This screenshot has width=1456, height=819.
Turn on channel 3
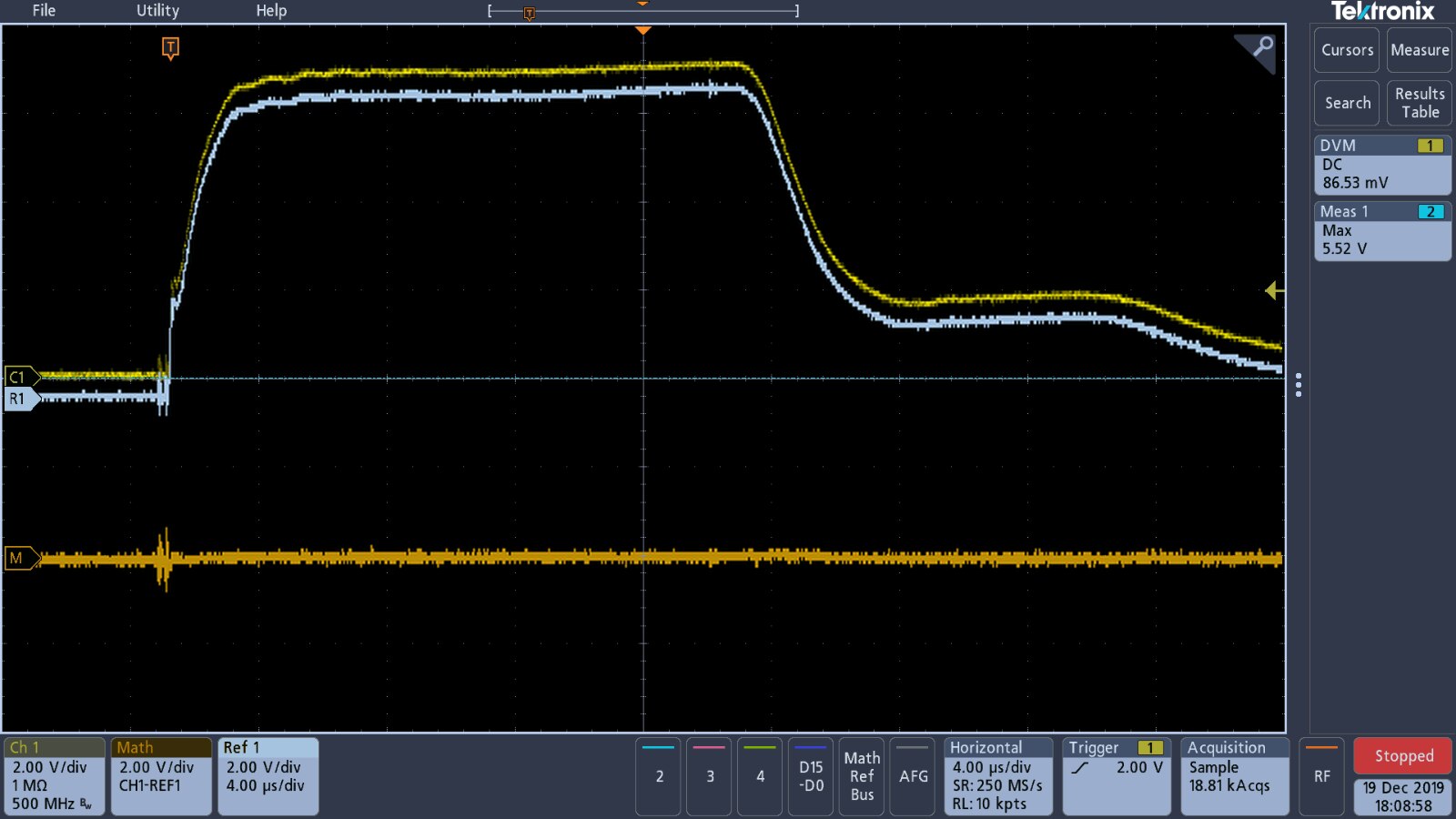pos(710,776)
